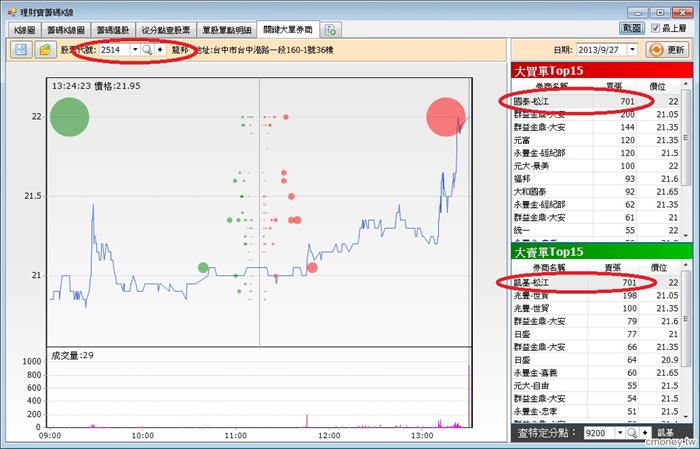Click the 更新 refresh button
This screenshot has width=700, height=449.
pyautogui.click(x=667, y=50)
